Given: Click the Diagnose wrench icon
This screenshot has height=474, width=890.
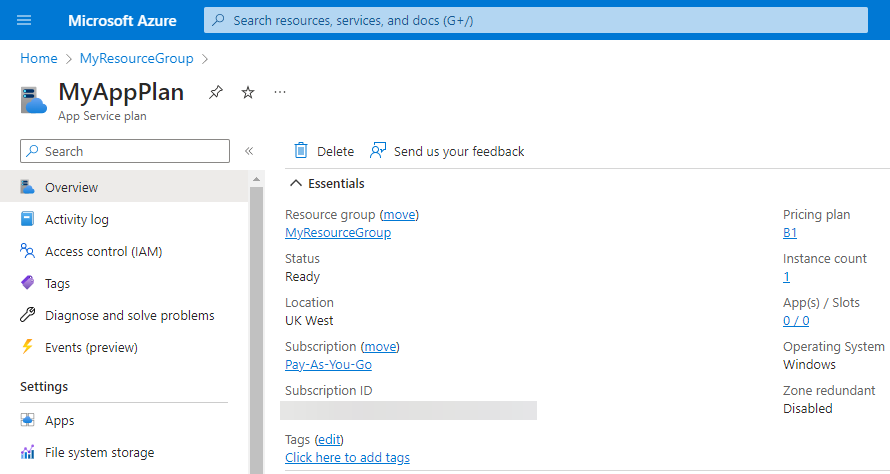Looking at the screenshot, I should tap(27, 314).
